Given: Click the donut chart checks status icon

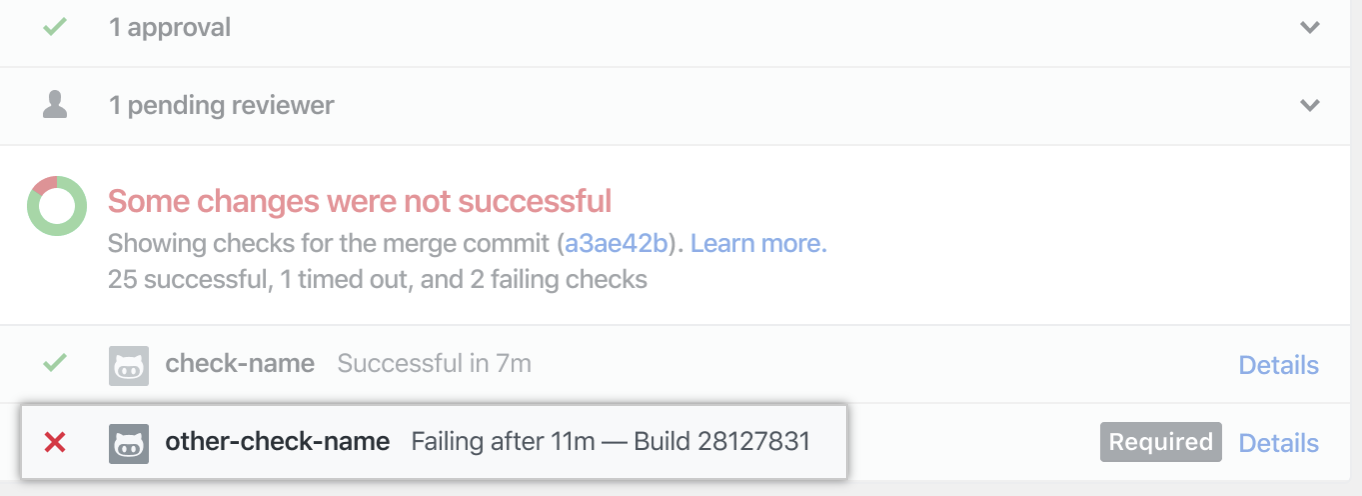Looking at the screenshot, I should coord(56,205).
